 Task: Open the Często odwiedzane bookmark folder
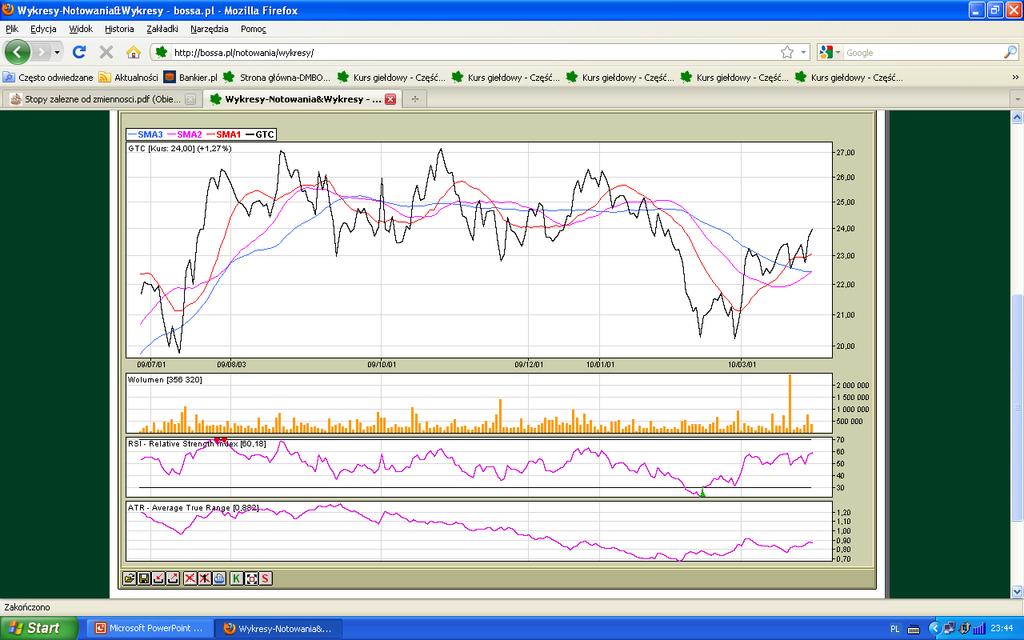[x=48, y=77]
